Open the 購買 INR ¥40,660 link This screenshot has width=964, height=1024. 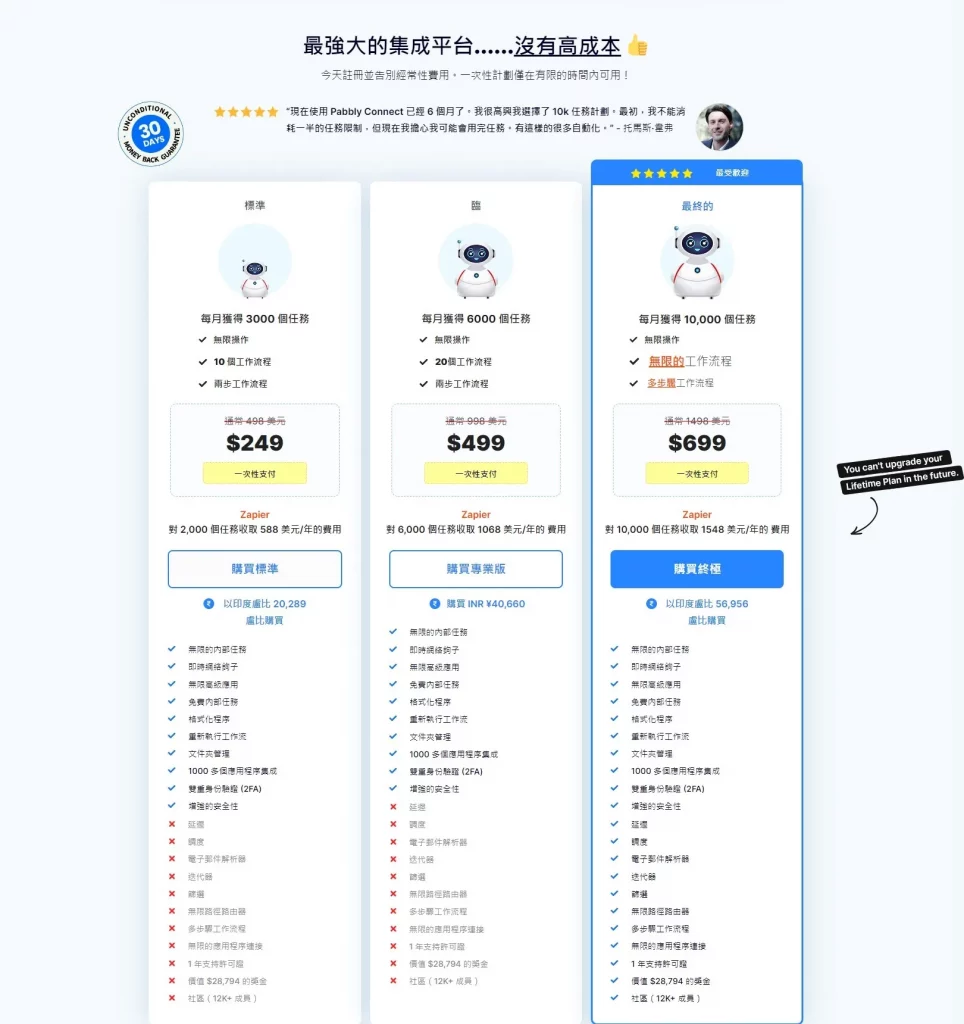click(x=485, y=603)
